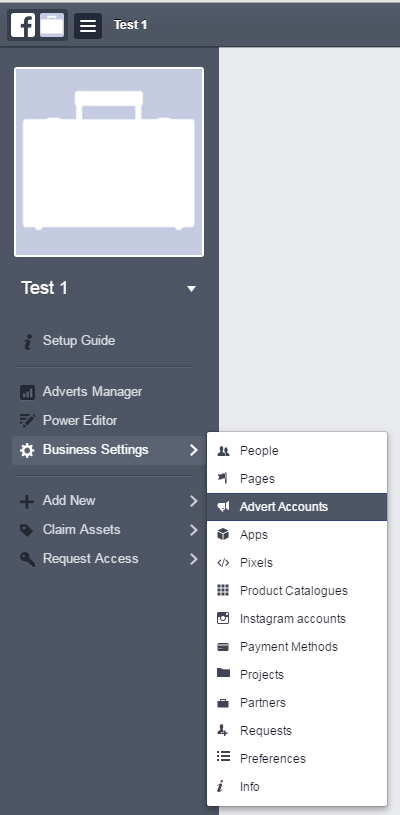The height and width of the screenshot is (815, 400).
Task: Click the Apps cube icon
Action: (223, 534)
